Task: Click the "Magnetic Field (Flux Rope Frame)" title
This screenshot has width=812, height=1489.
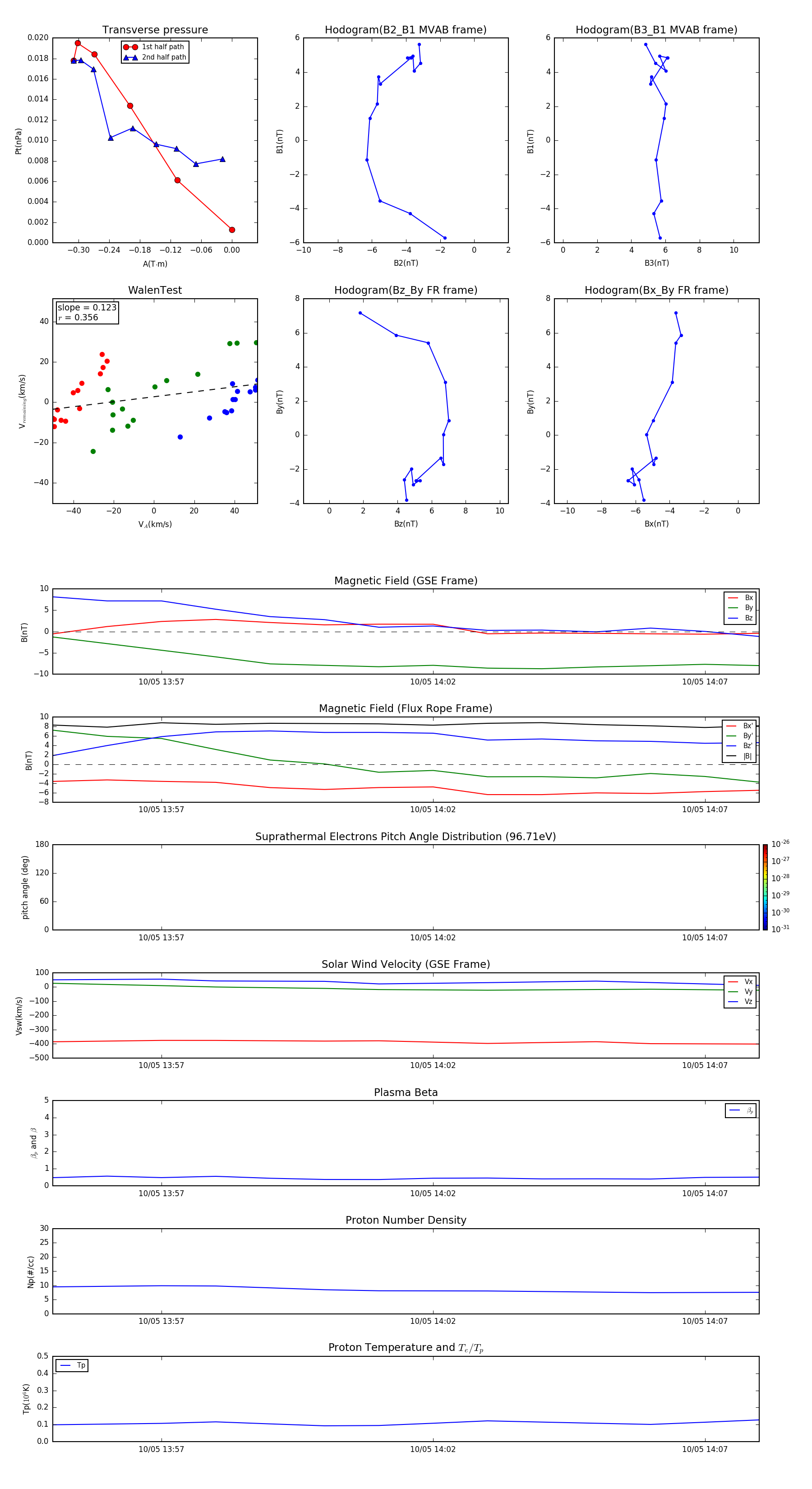Action: pyautogui.click(x=406, y=709)
